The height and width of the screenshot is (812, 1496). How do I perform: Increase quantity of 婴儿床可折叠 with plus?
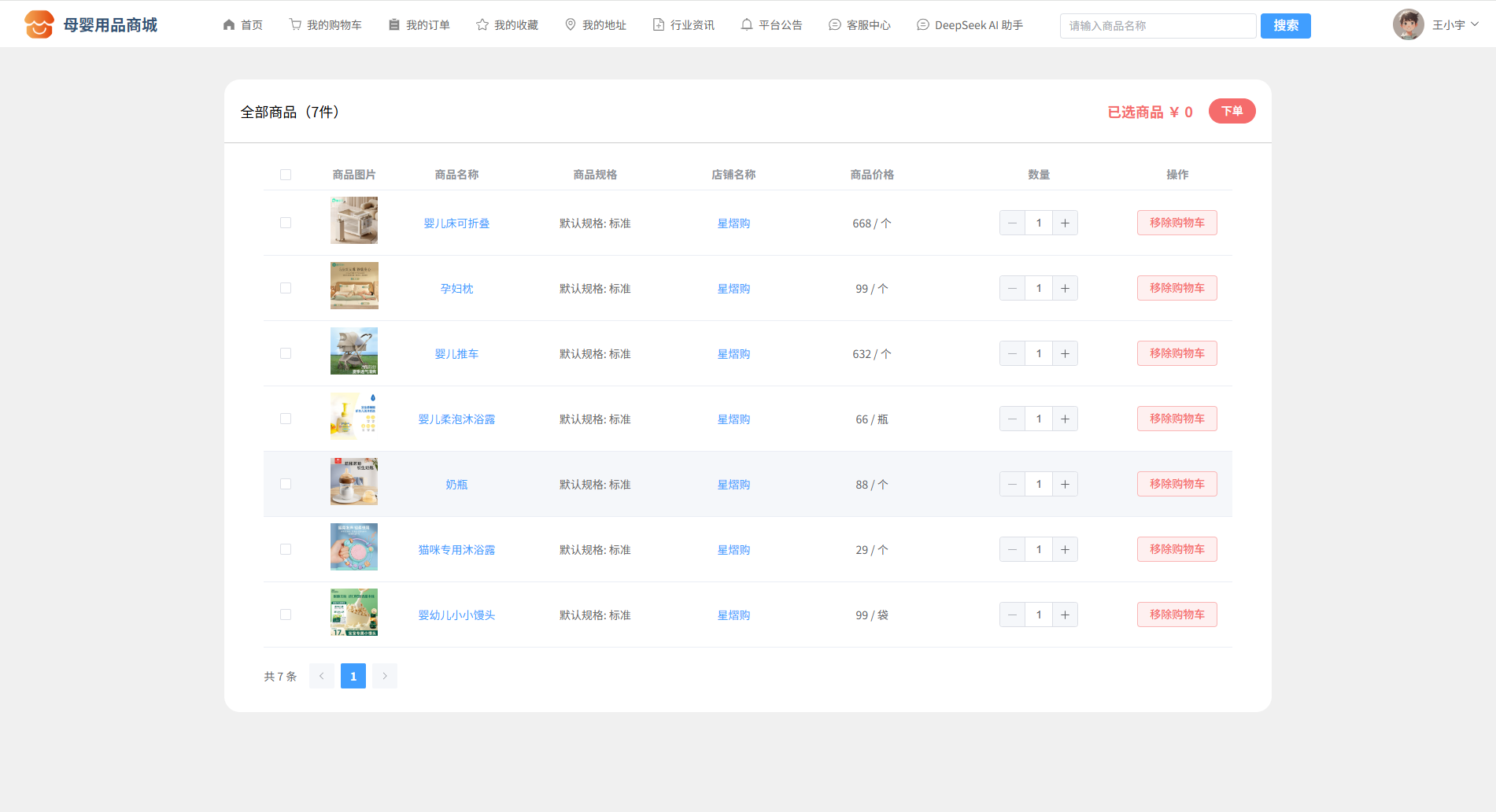(x=1065, y=223)
